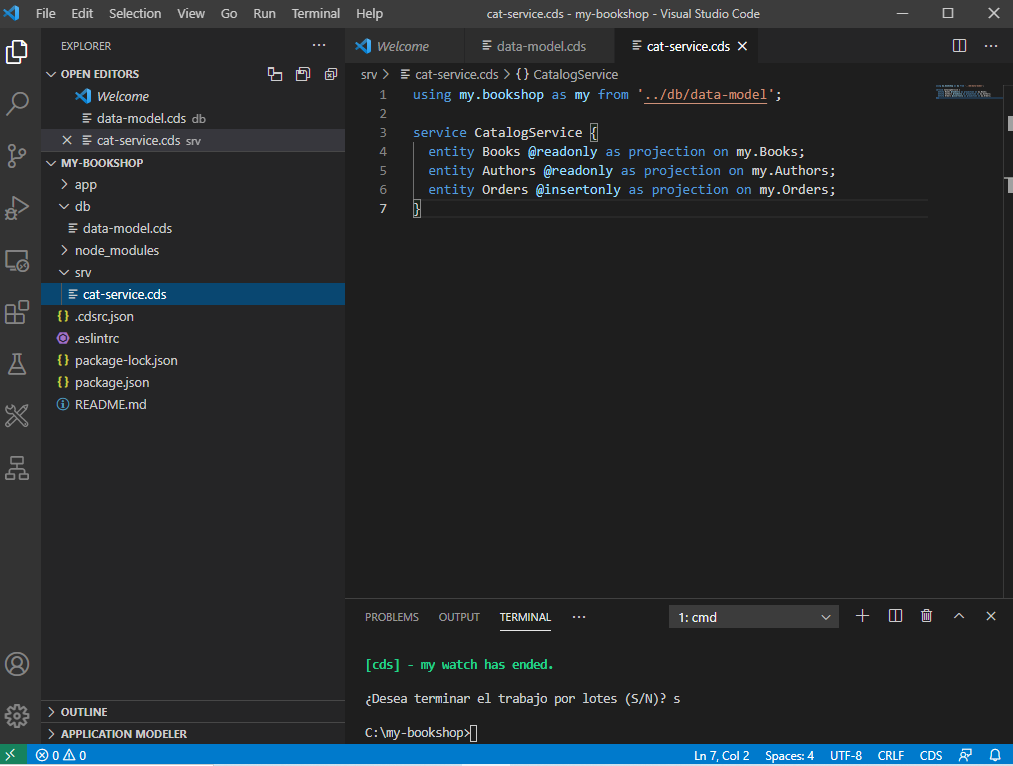Click the CRLF line ending indicator
Viewport: 1013px width, 766px height.
pos(891,755)
